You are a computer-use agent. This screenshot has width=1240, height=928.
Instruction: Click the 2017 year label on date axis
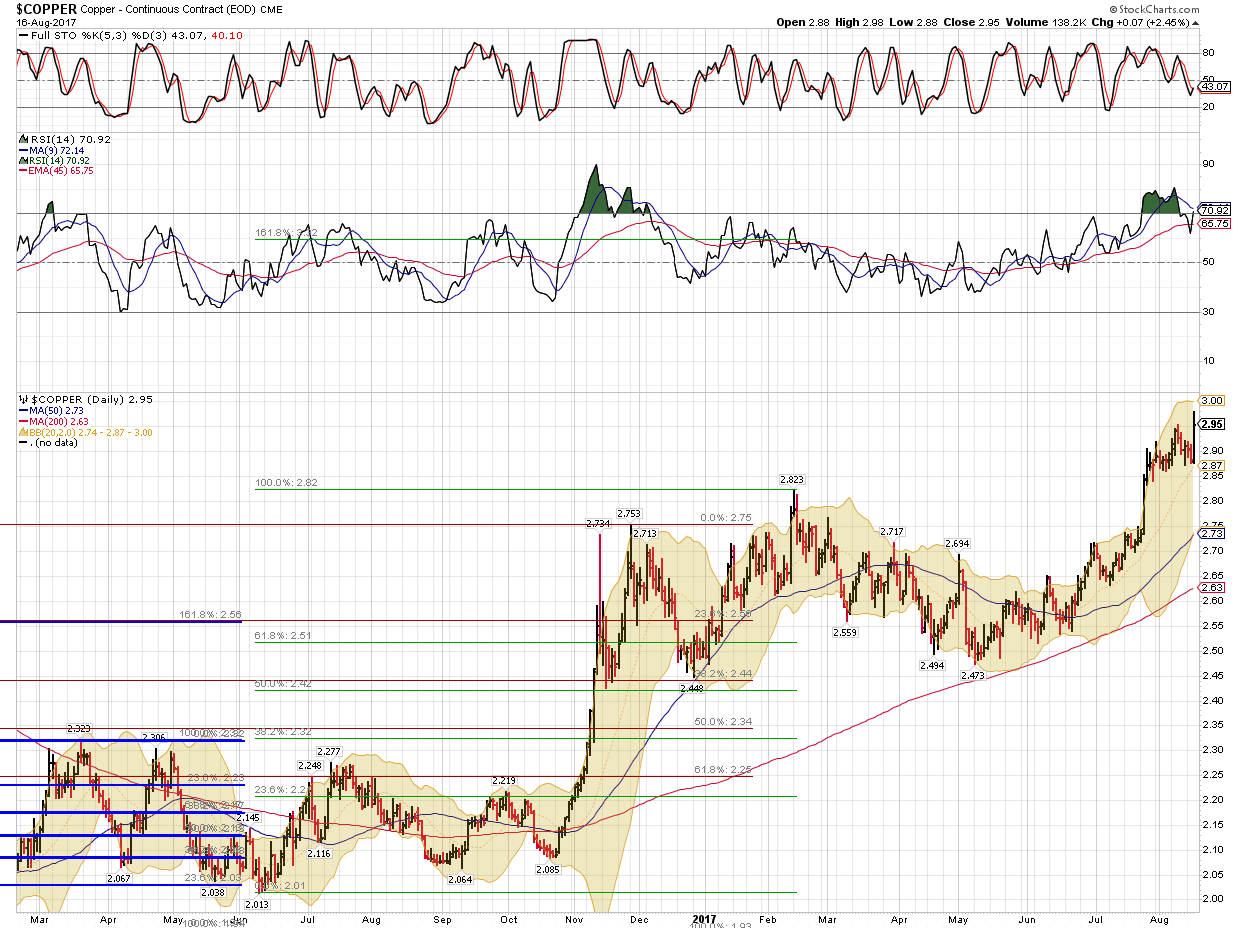click(705, 917)
